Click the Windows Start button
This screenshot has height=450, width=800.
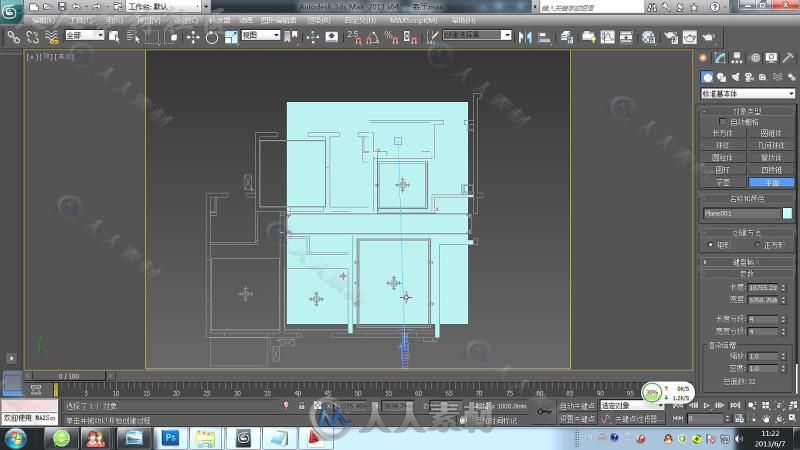[x=16, y=439]
